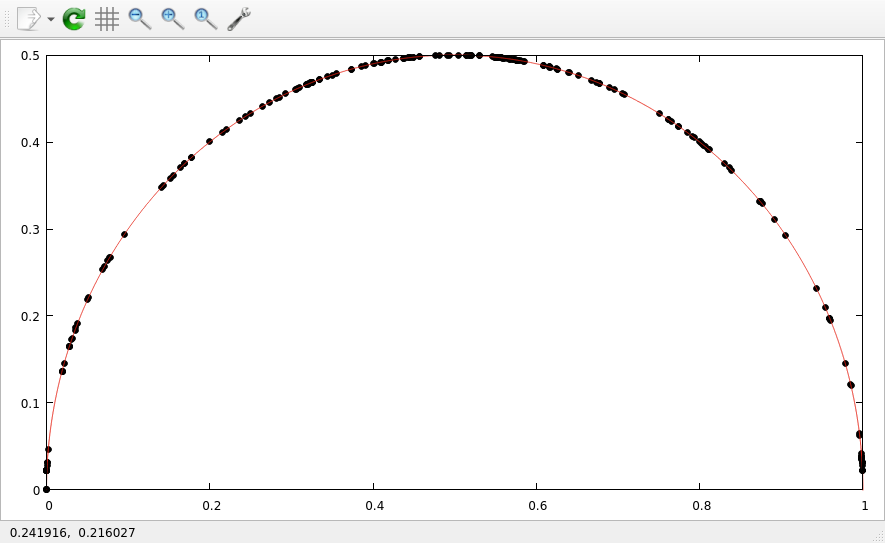This screenshot has height=543, width=885.
Task: Click the x-axis label 0.4
Action: (375, 506)
